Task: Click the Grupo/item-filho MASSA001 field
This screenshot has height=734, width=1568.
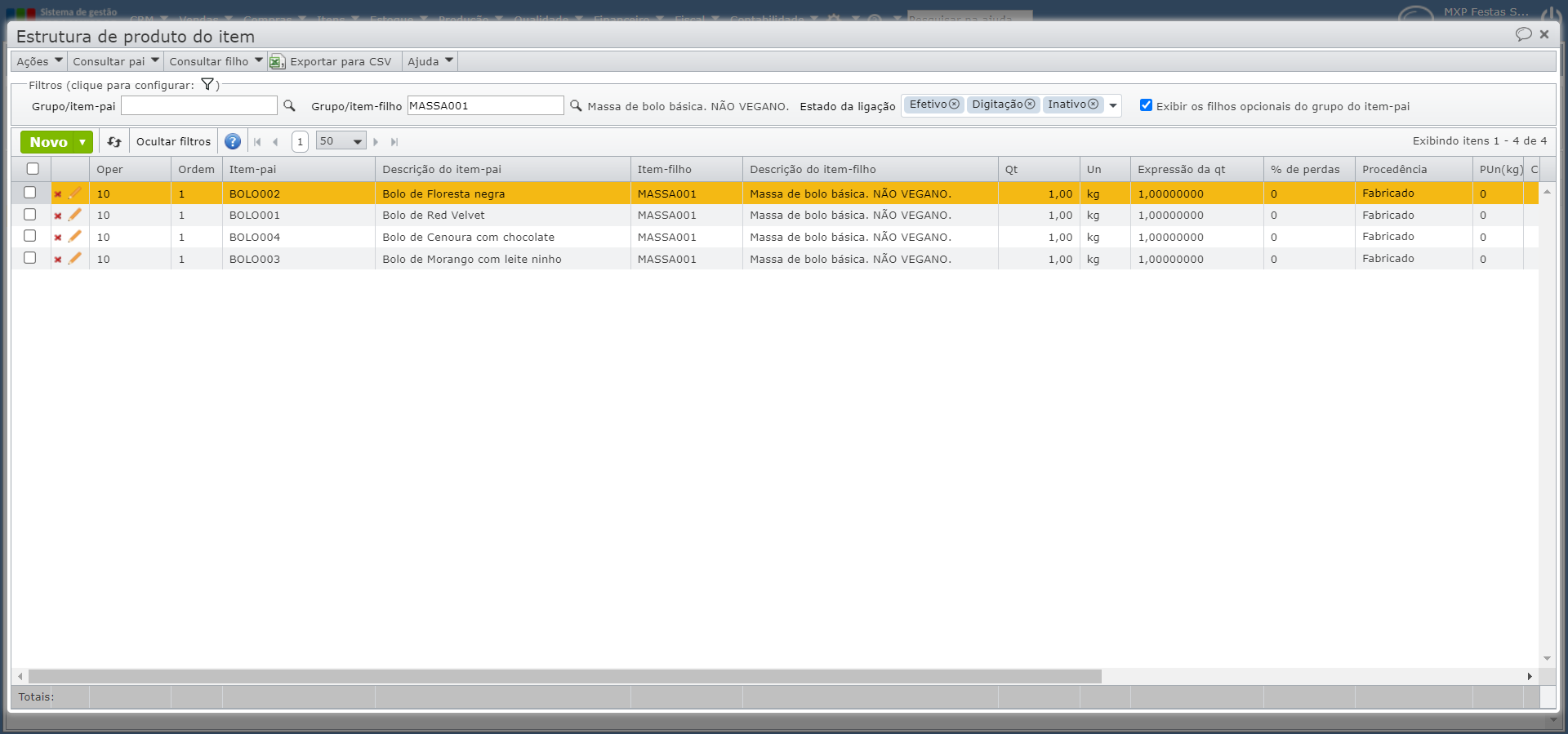Action: [x=485, y=105]
